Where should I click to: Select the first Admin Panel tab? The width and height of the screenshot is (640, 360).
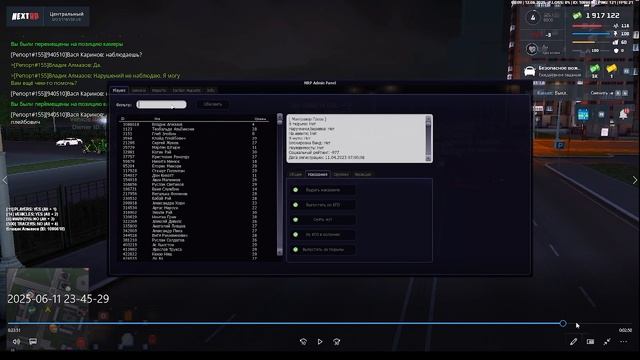coord(119,90)
